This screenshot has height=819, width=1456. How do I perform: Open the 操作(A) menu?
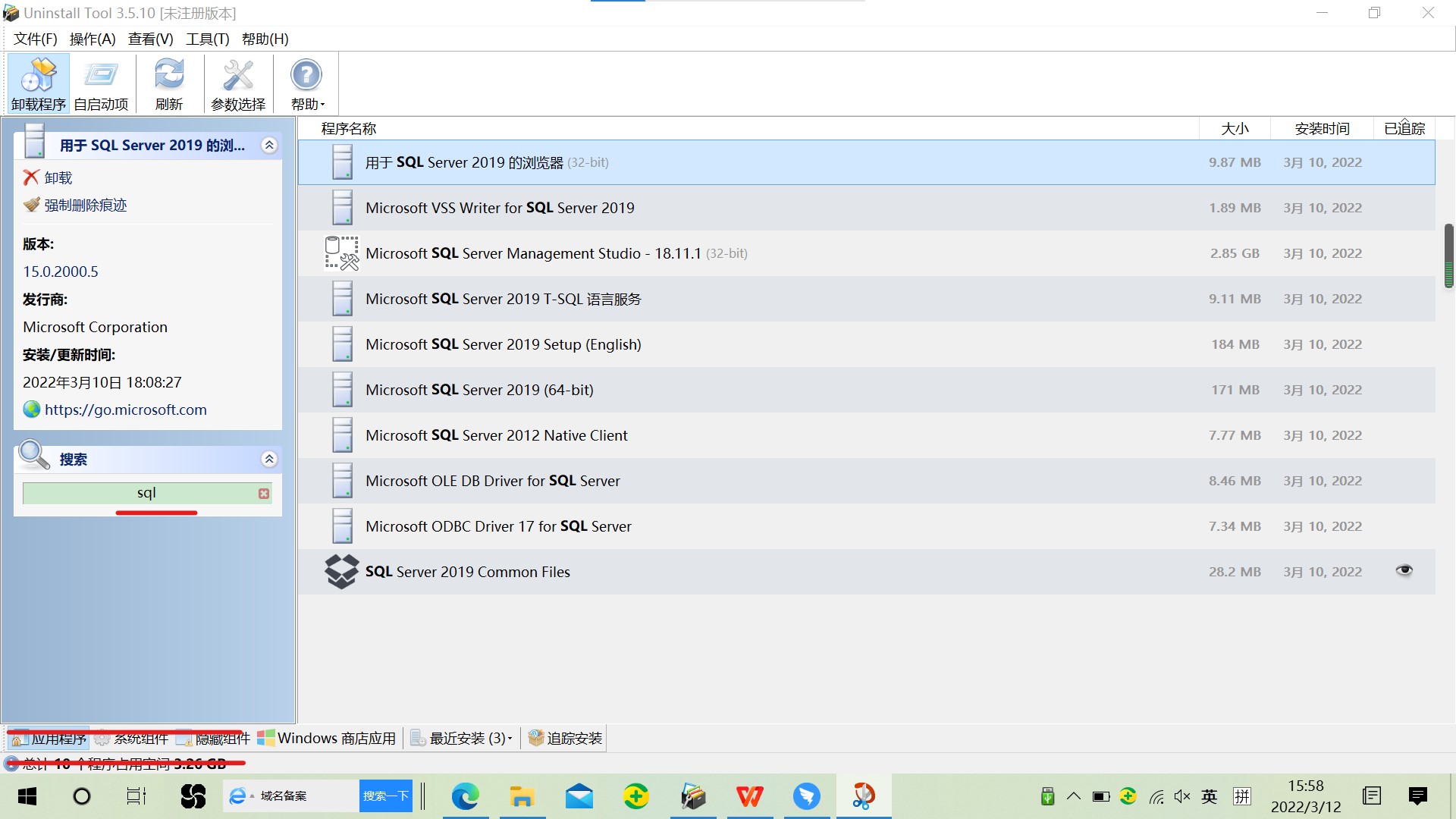[x=93, y=39]
